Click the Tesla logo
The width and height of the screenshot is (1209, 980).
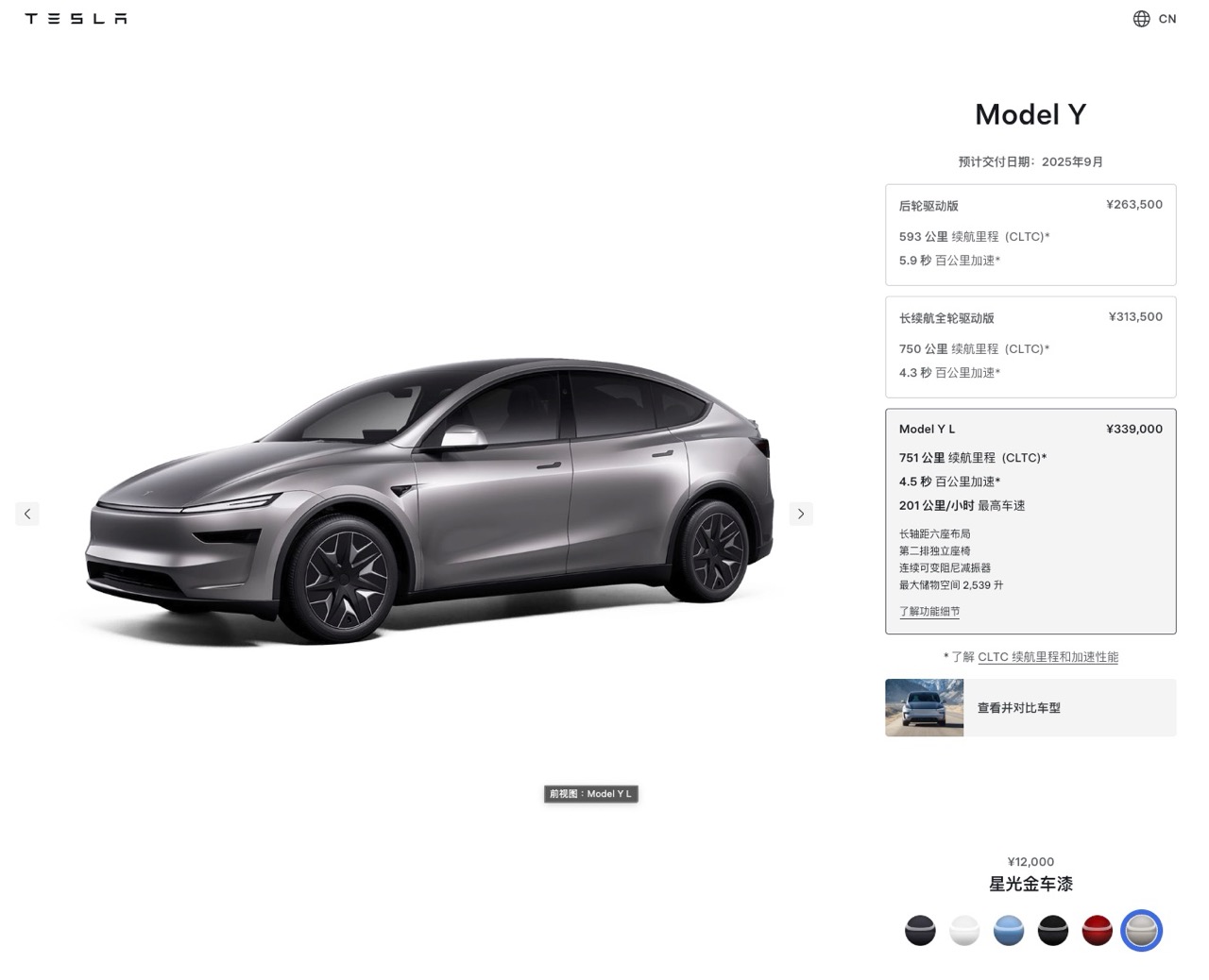(x=76, y=19)
